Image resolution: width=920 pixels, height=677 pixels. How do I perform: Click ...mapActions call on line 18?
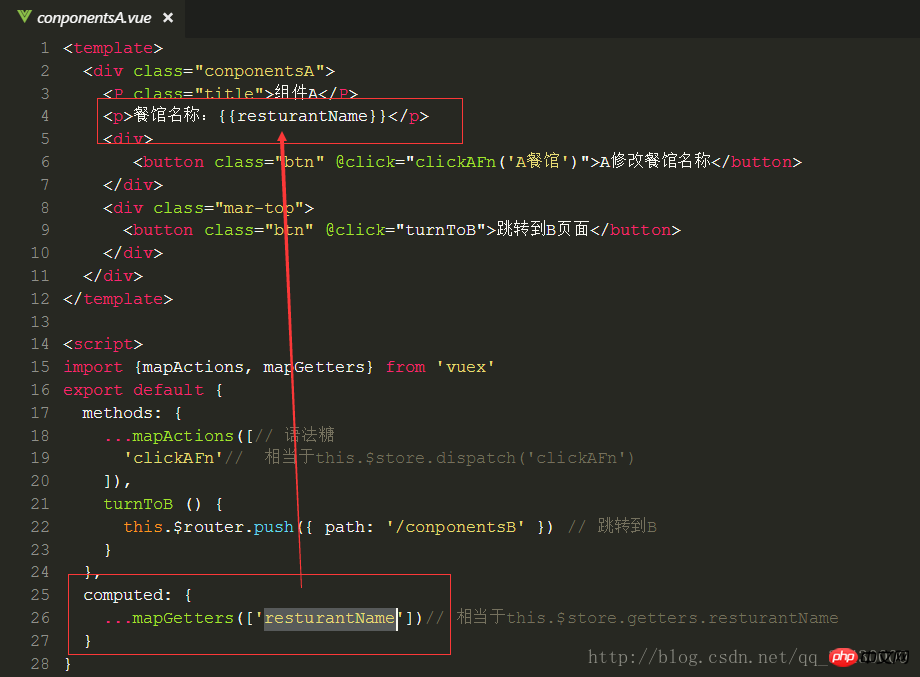pos(179,436)
